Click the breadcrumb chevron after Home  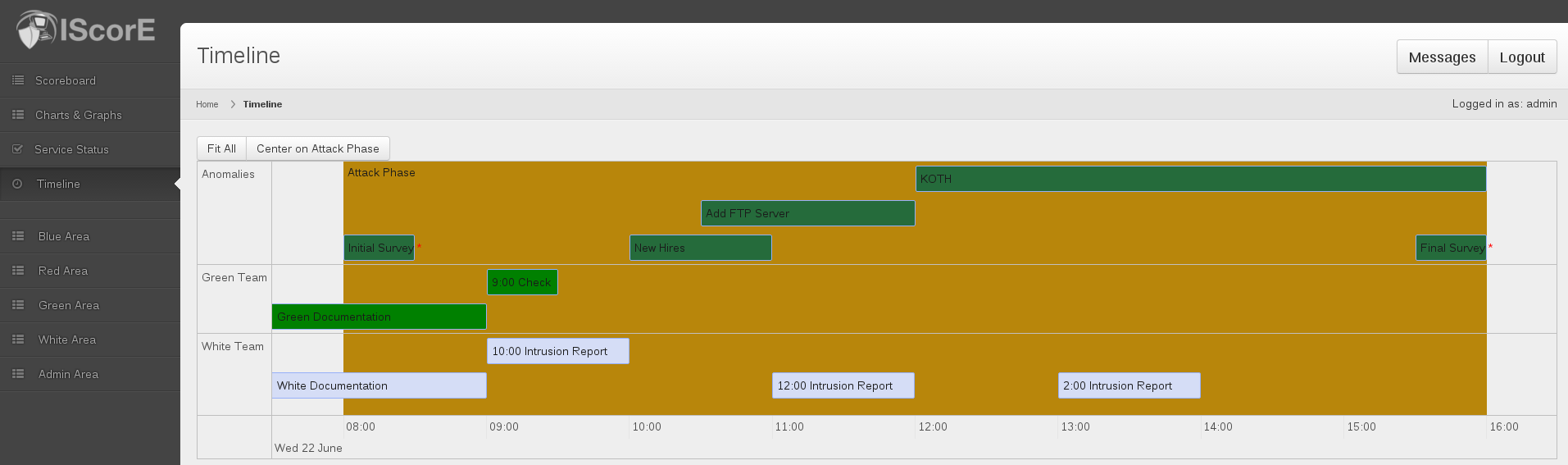coord(233,104)
